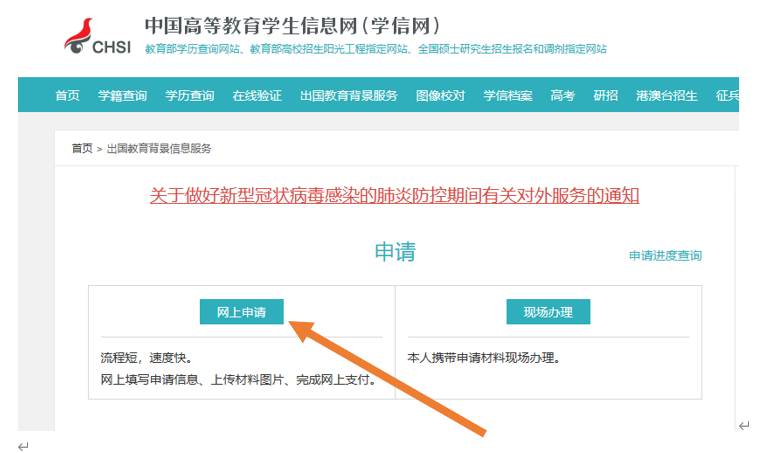Open the red epidemic prevention service notice link
The height and width of the screenshot is (453, 766).
pyautogui.click(x=394, y=195)
